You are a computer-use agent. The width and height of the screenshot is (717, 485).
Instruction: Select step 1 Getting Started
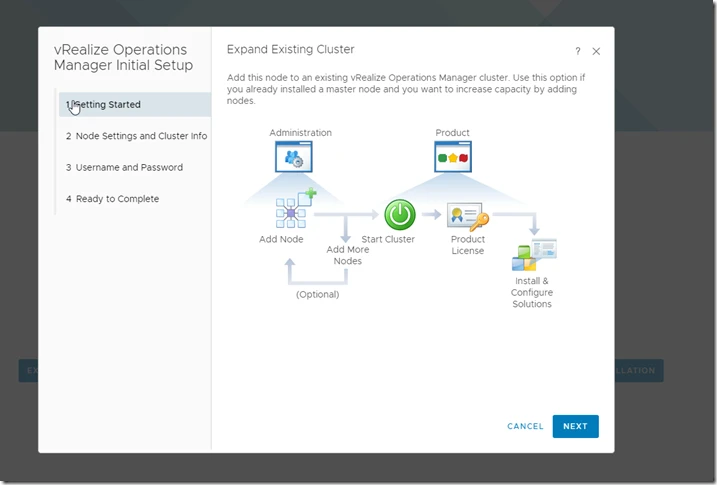pyautogui.click(x=135, y=104)
